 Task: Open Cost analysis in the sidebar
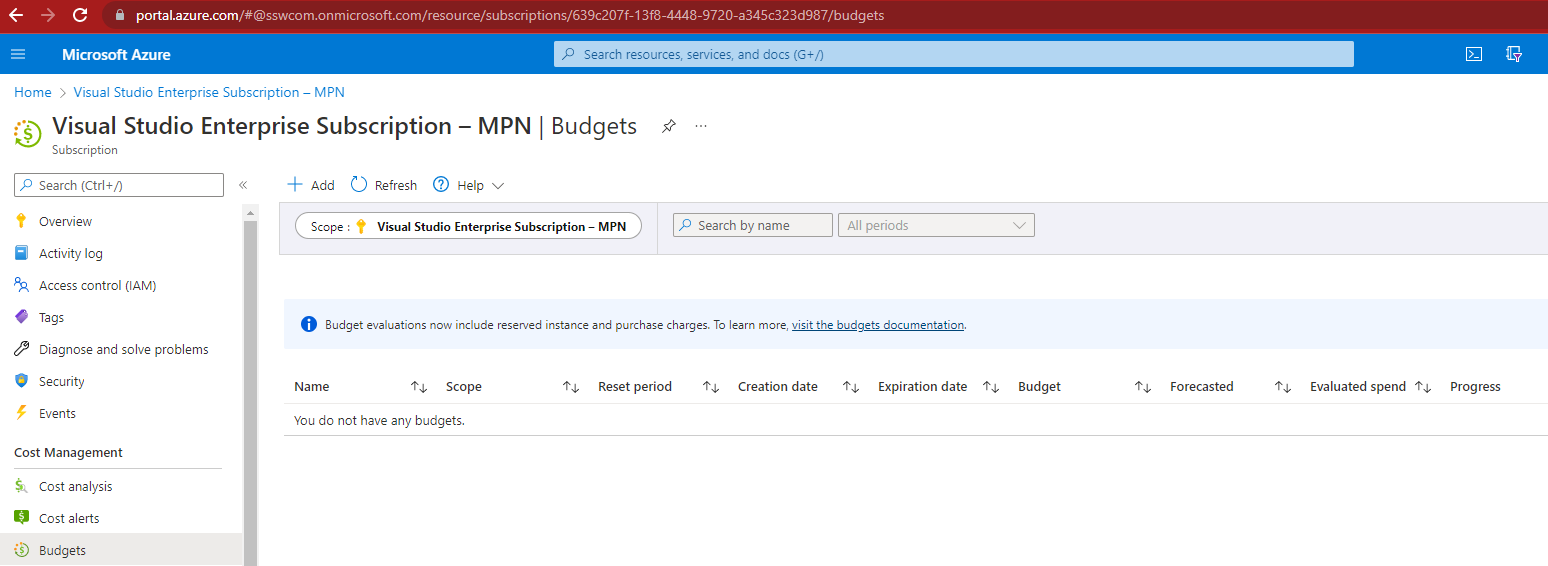click(x=75, y=487)
